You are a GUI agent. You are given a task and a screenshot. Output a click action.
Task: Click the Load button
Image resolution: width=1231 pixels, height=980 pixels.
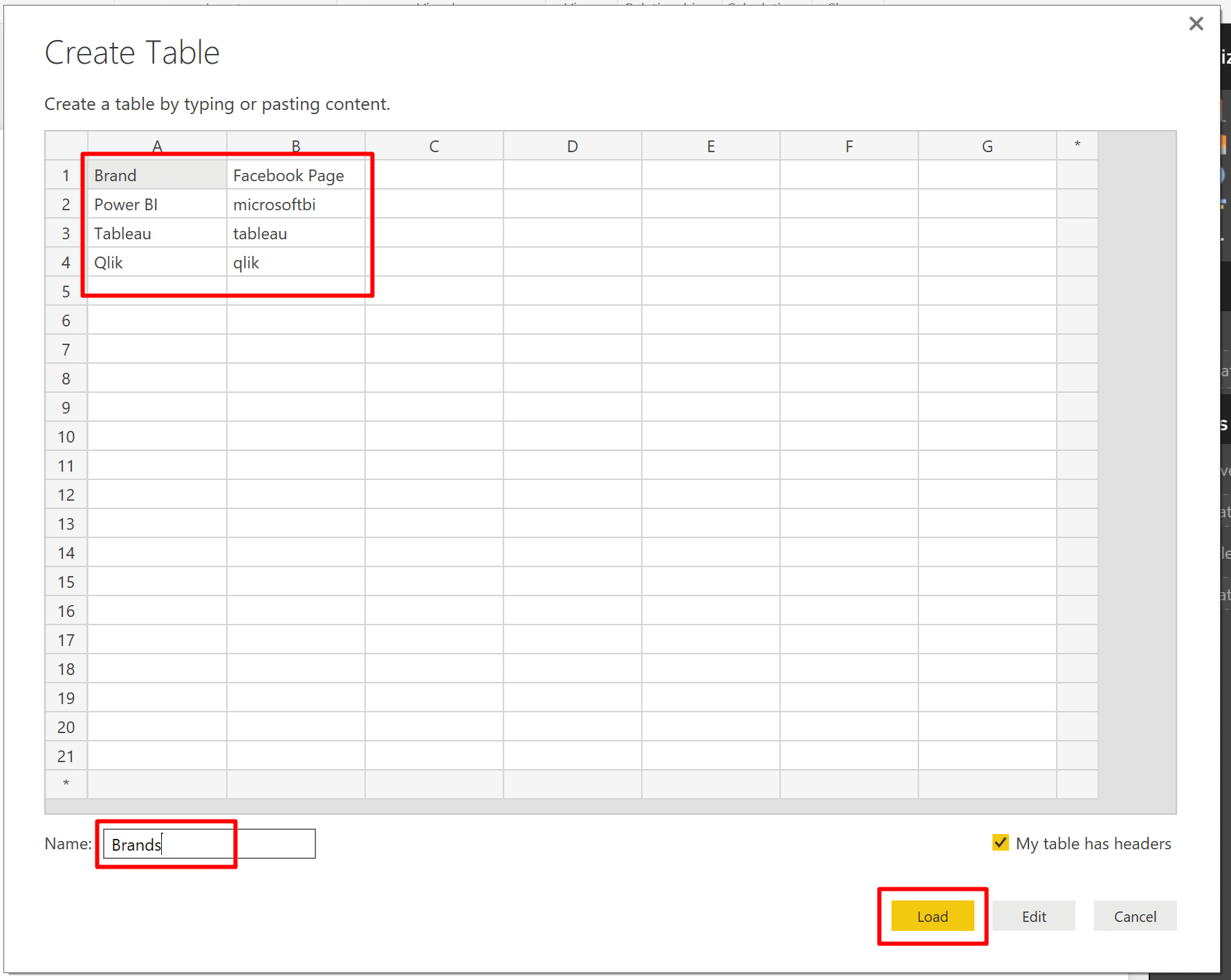[x=932, y=916]
